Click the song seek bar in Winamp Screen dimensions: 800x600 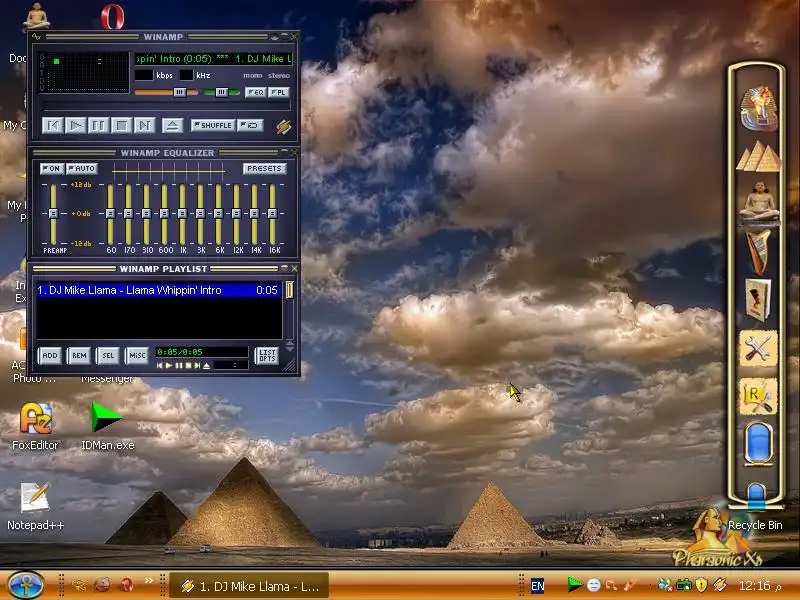[x=166, y=106]
